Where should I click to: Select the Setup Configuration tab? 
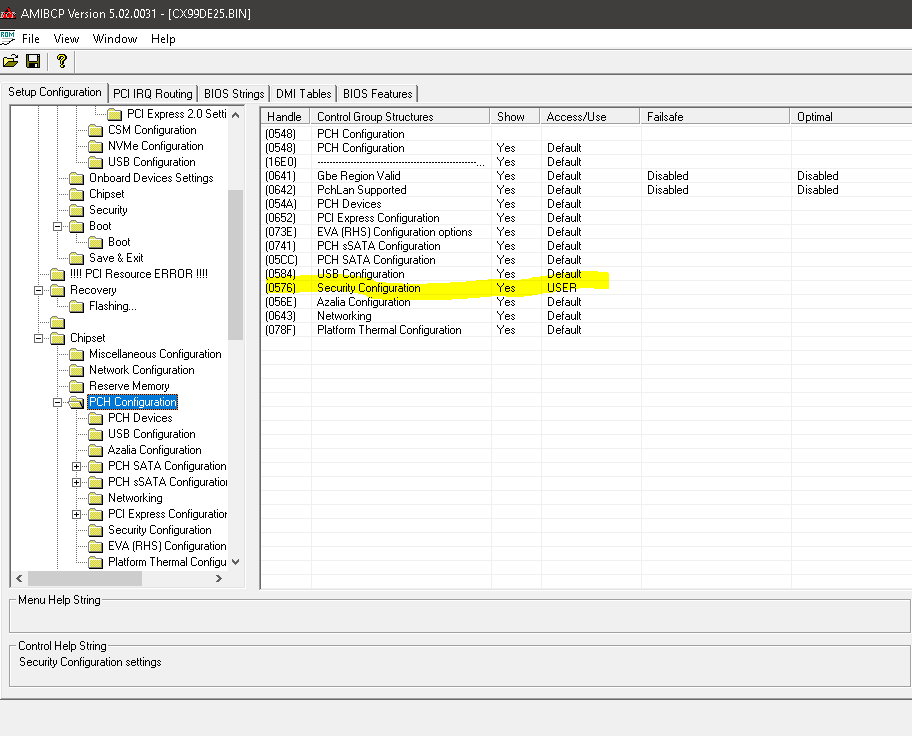click(55, 92)
